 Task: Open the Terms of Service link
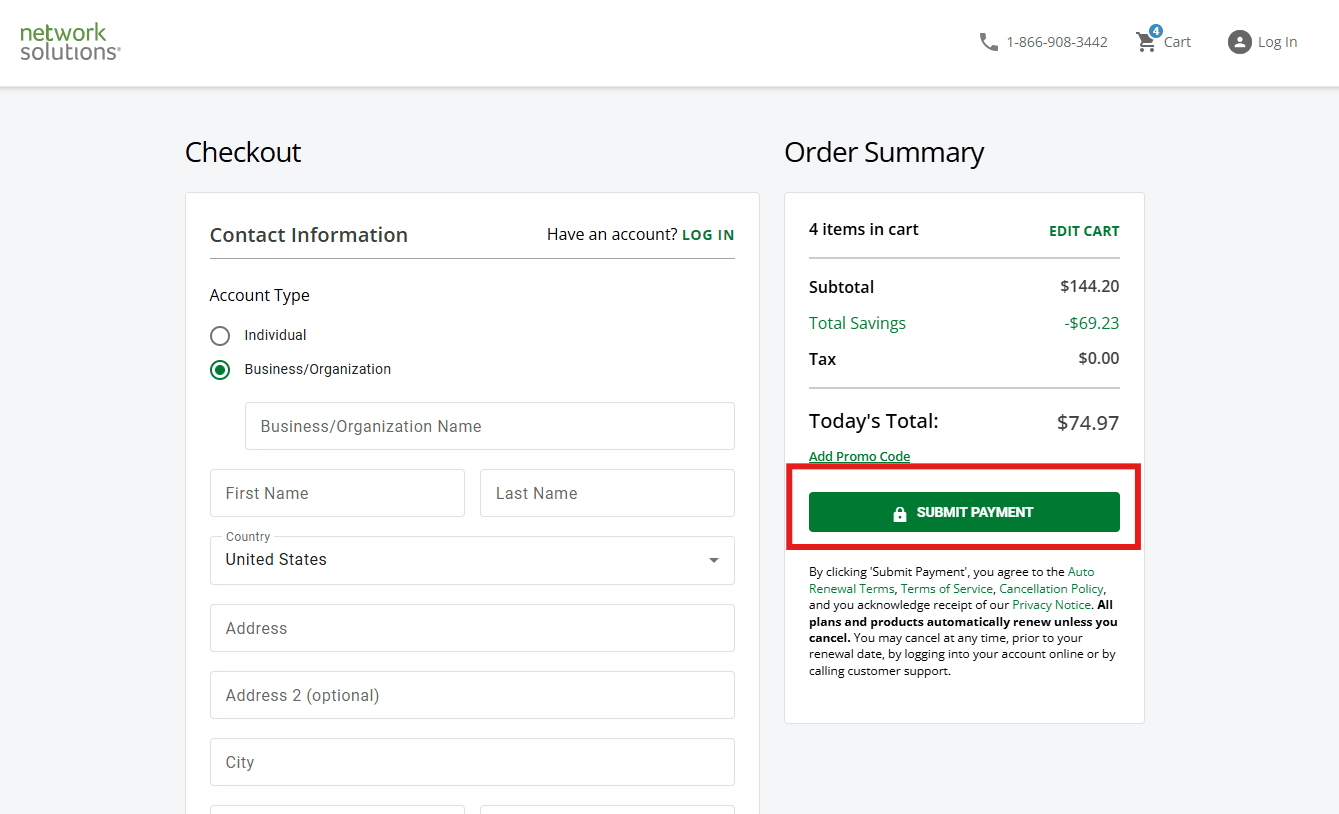pyautogui.click(x=946, y=588)
